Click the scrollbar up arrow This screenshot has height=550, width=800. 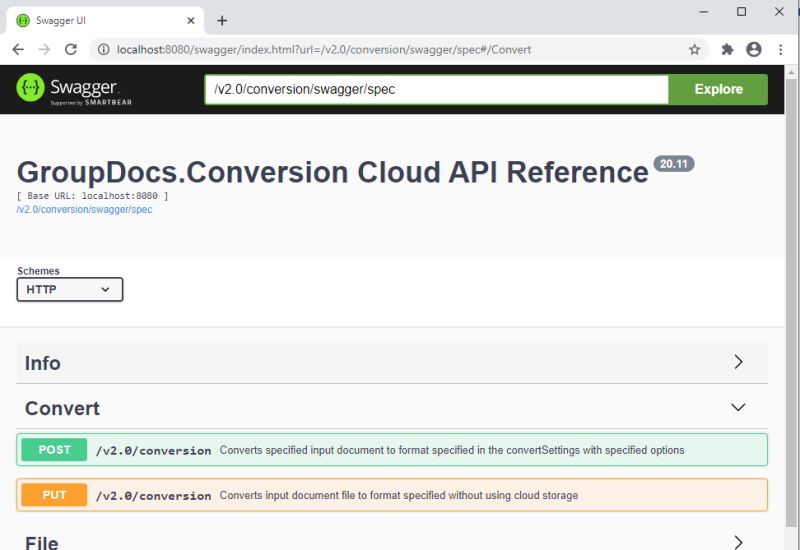tap(791, 72)
